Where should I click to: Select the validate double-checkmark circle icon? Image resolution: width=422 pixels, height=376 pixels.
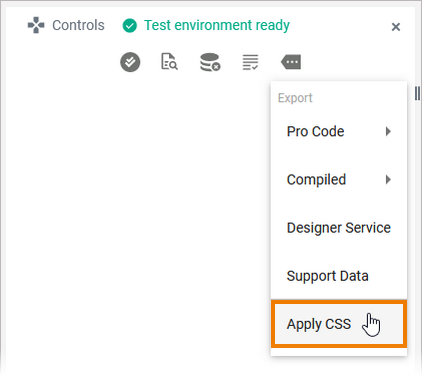click(130, 62)
